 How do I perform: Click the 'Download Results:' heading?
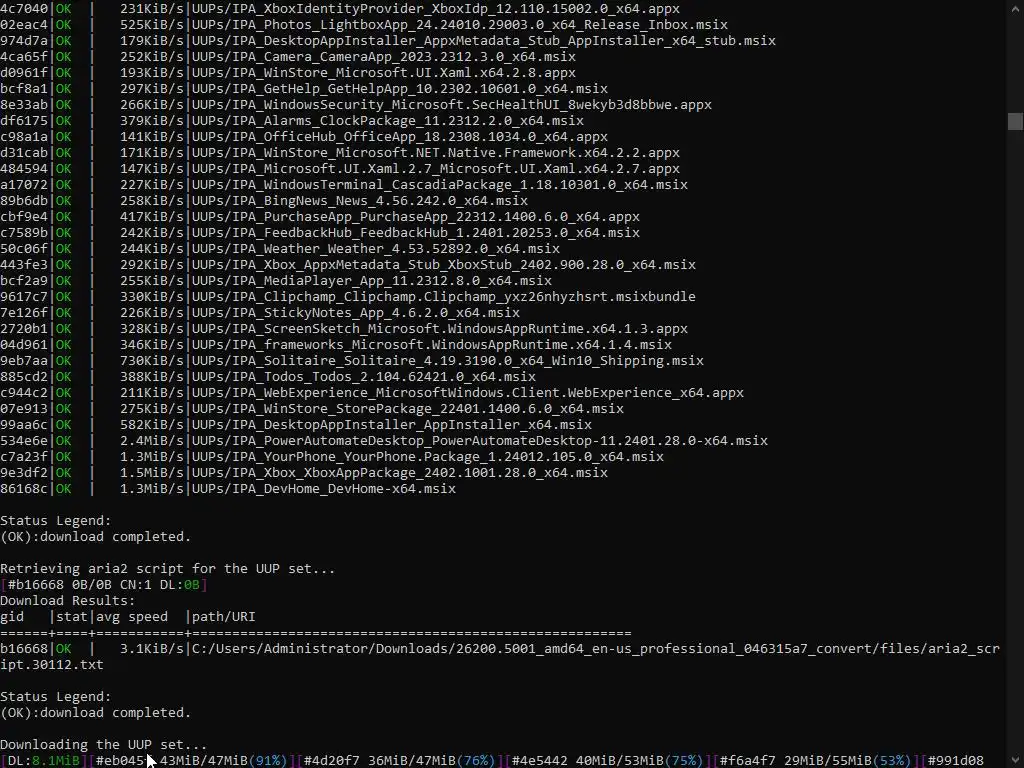tap(68, 601)
